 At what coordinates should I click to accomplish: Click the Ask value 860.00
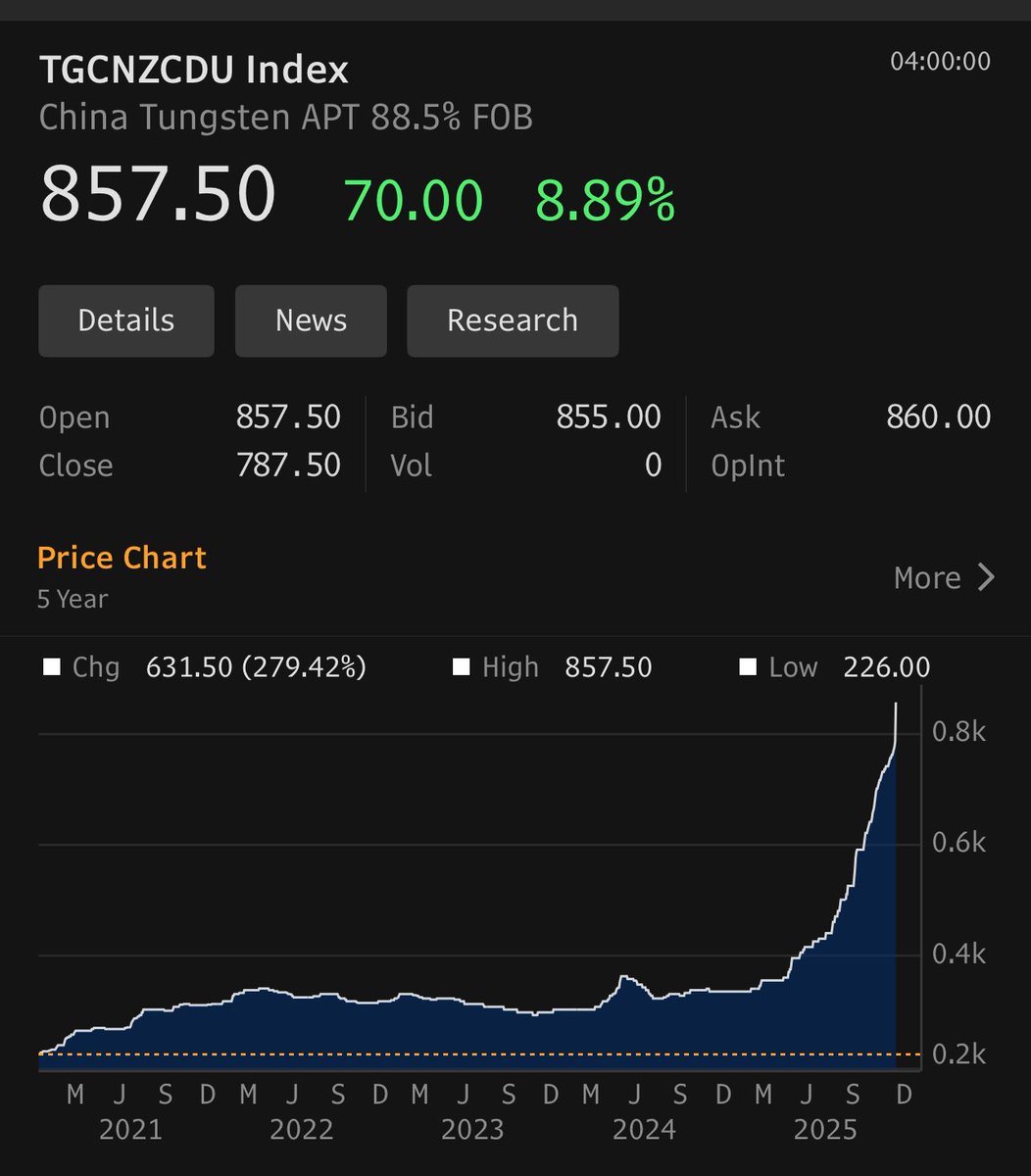[x=938, y=417]
